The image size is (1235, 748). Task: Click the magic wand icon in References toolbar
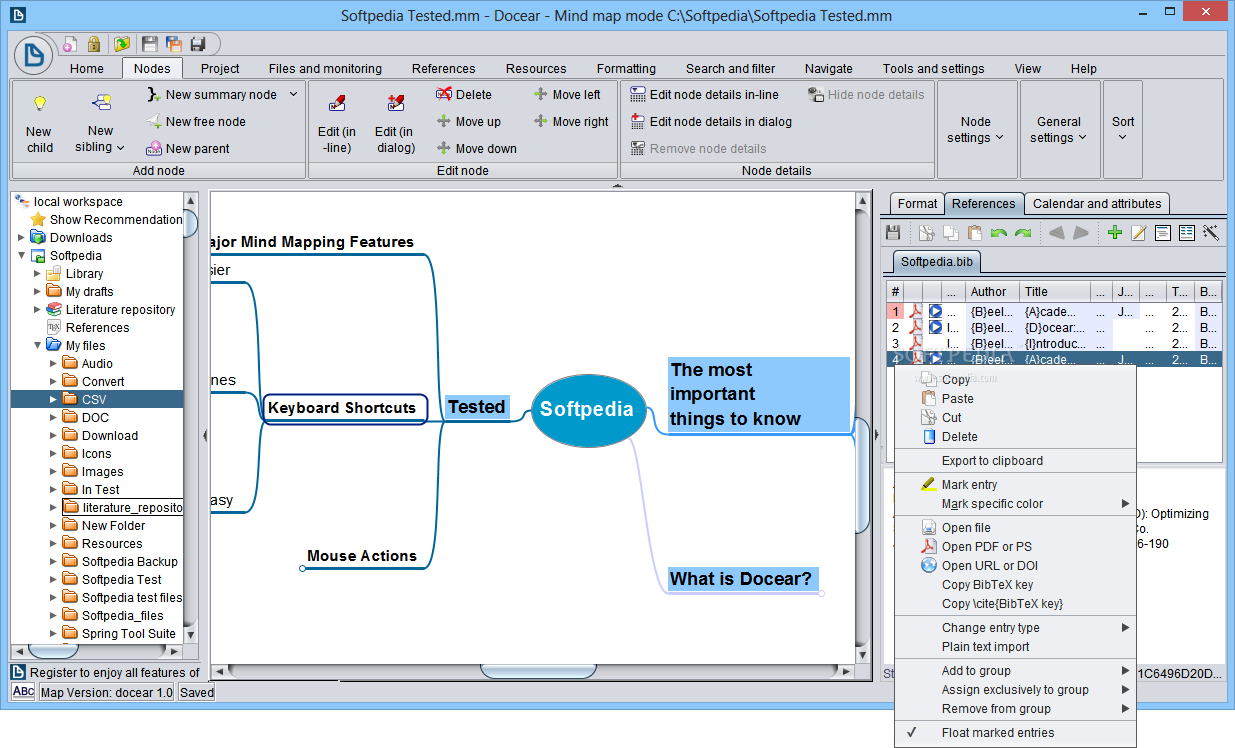pos(1211,232)
